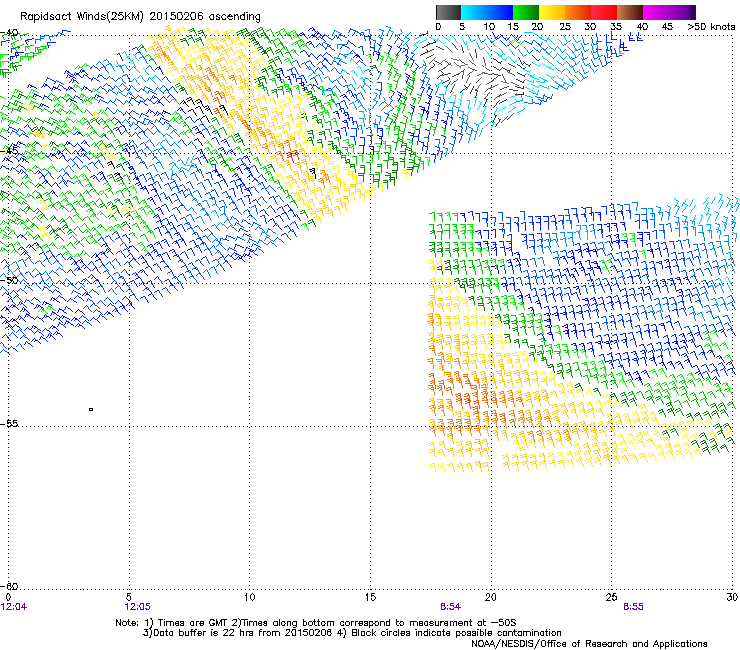Click the purple '8:55' pass time
This screenshot has height=650, width=740.
coord(633,607)
